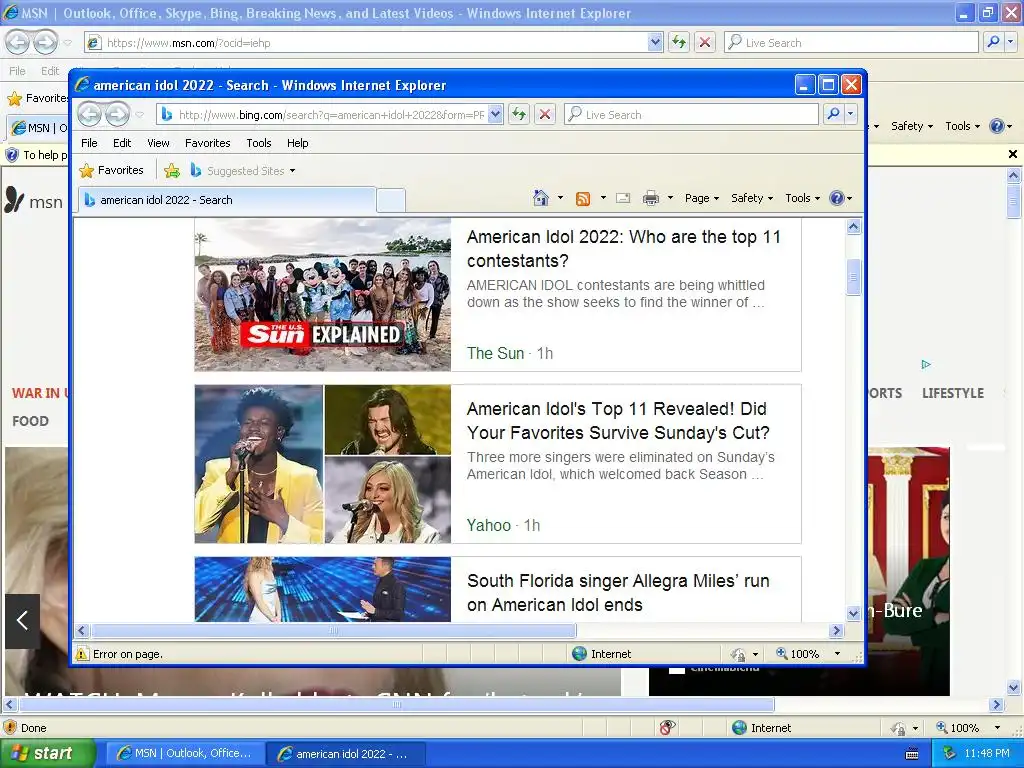Click Start button on taskbar

coord(48,754)
